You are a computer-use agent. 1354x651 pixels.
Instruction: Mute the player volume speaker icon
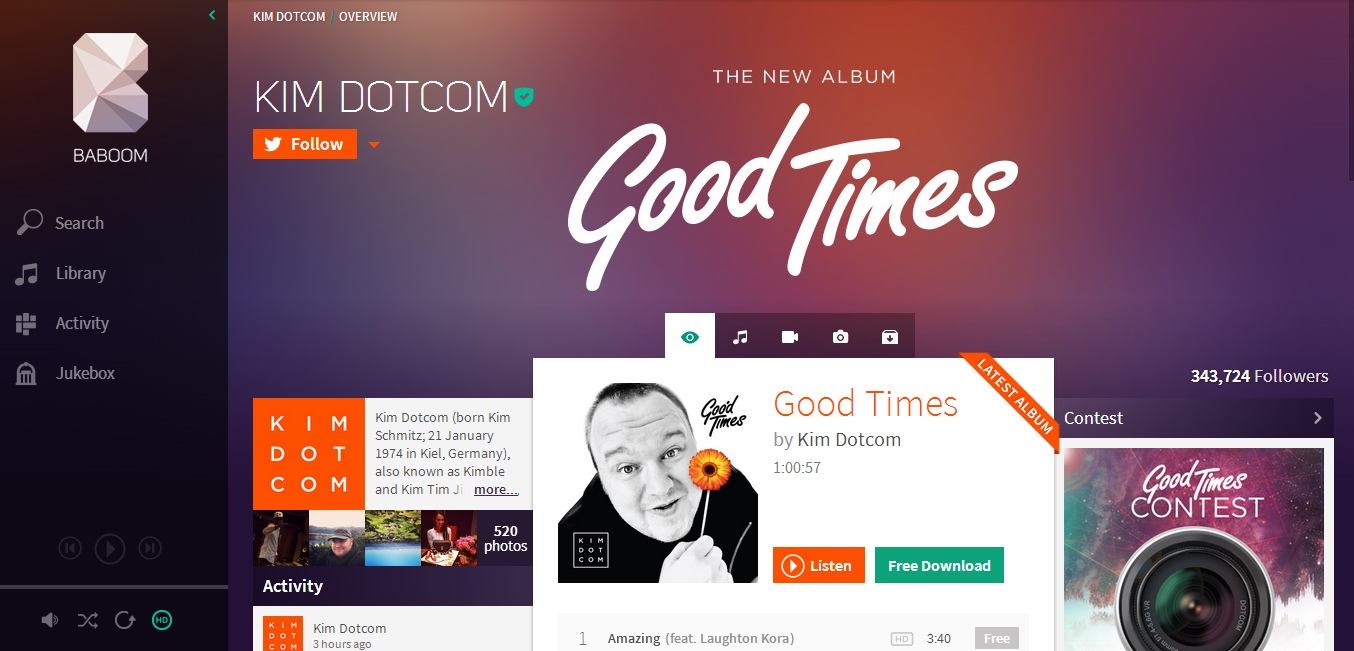pos(50,620)
